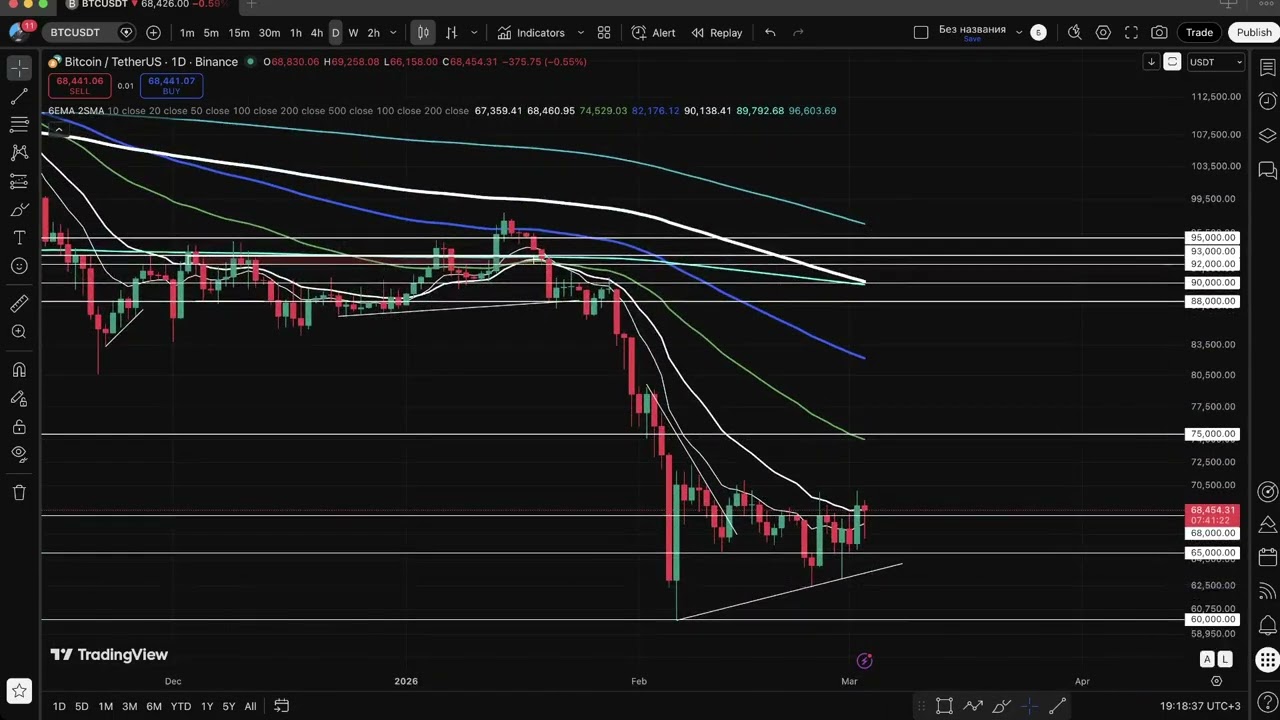Select the 6M date range
The image size is (1280, 720).
(x=153, y=706)
